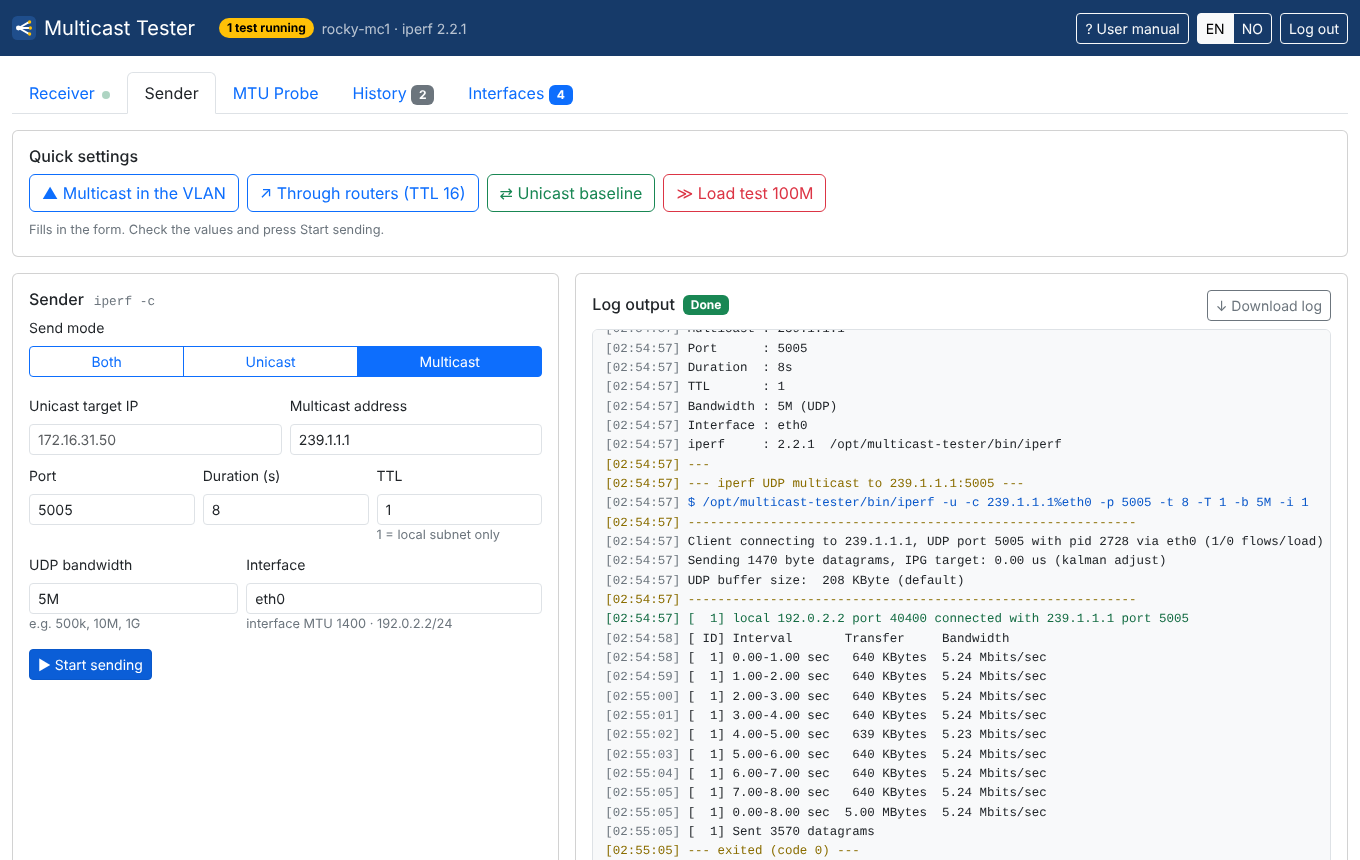Set send mode to Multicast
Image resolution: width=1360 pixels, height=860 pixels.
[x=450, y=362]
